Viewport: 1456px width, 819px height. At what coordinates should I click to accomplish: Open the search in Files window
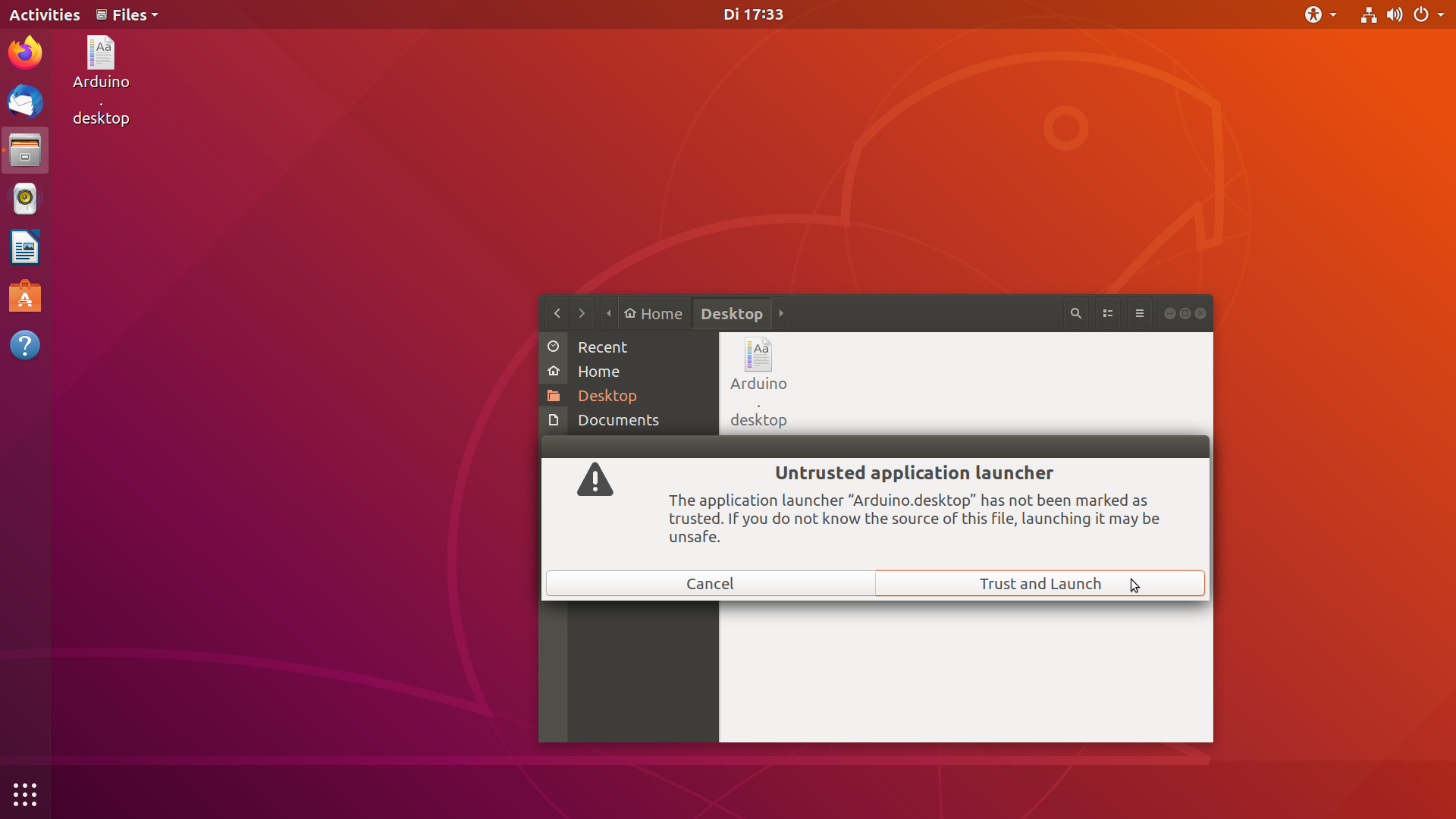point(1075,313)
